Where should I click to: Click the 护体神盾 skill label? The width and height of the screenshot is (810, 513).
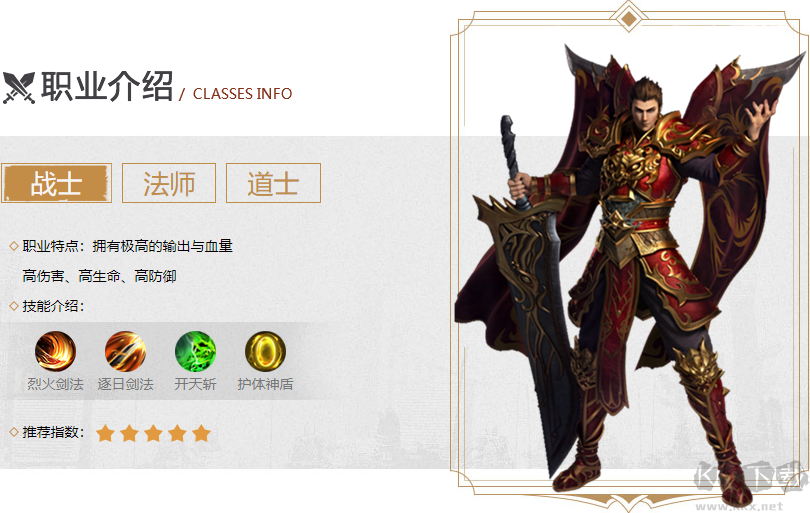tap(266, 384)
